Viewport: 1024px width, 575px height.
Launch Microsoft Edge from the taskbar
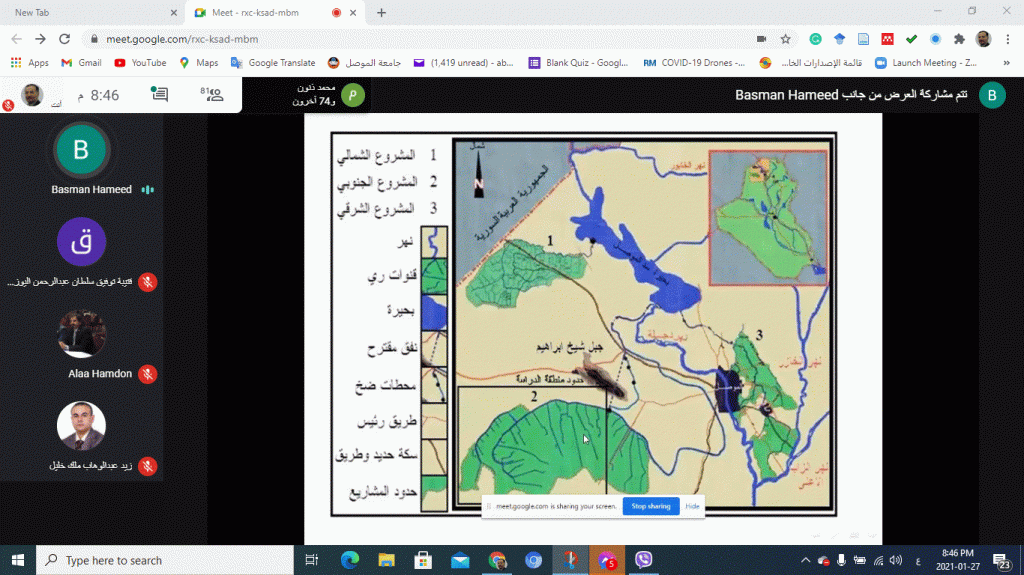349,560
